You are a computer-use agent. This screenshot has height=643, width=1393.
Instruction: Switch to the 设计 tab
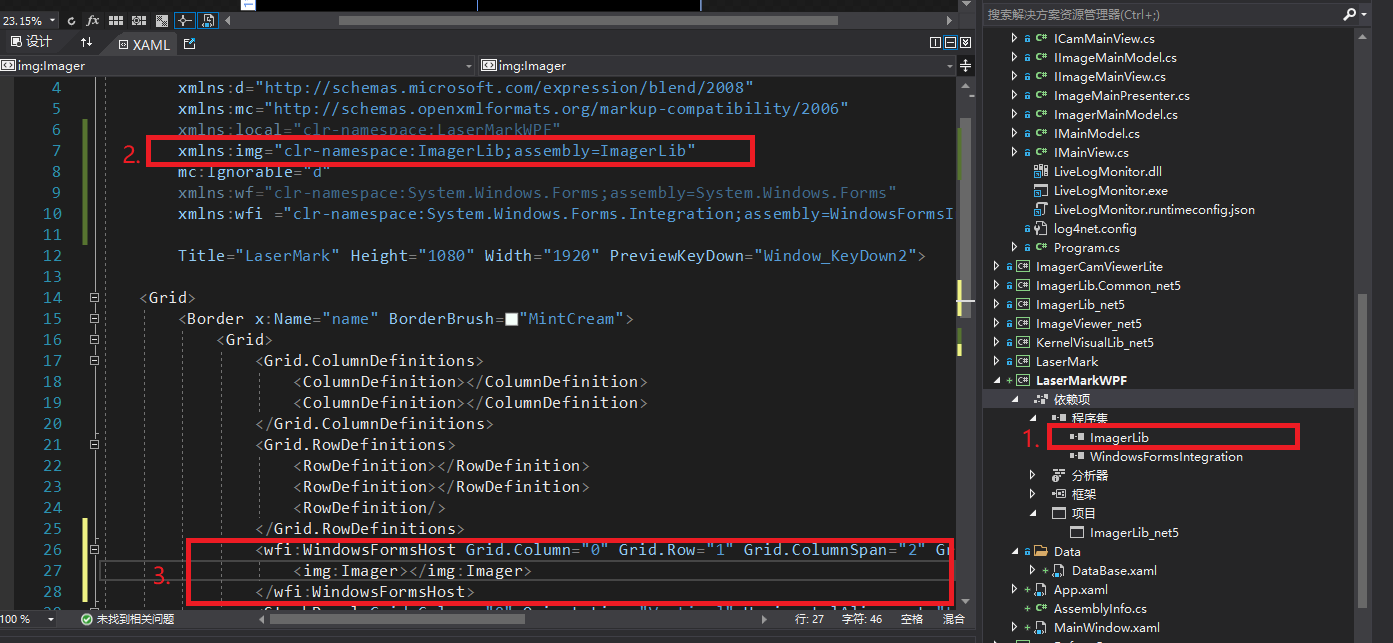point(30,42)
